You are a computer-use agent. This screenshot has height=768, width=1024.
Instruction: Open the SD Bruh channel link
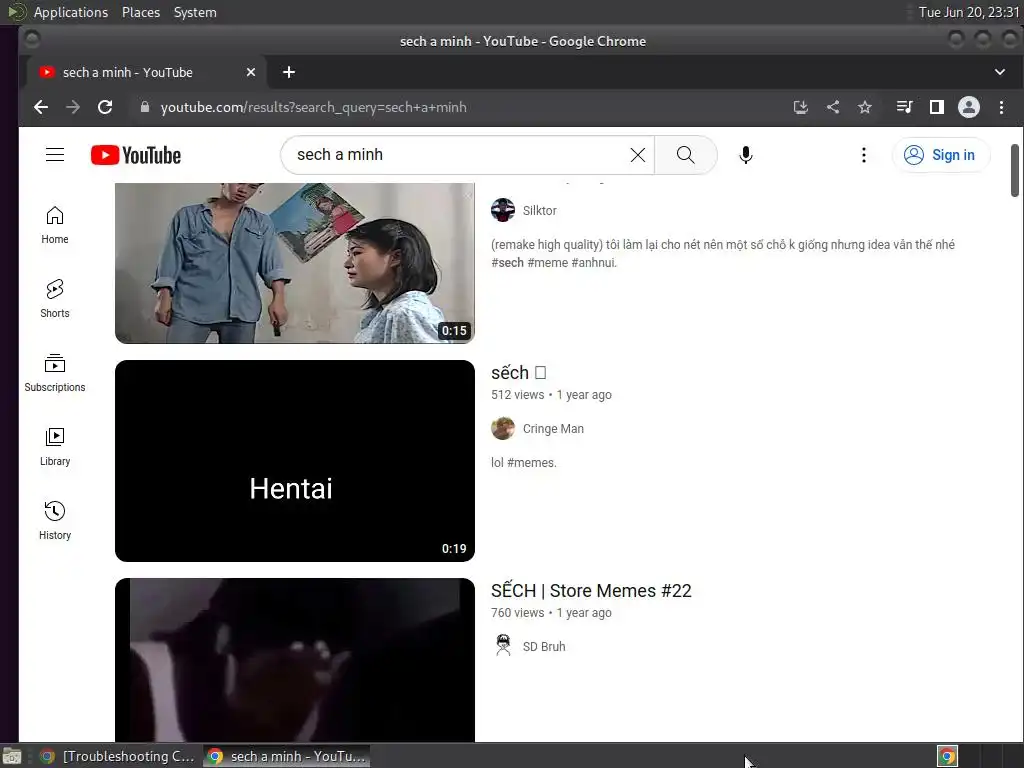click(x=544, y=647)
